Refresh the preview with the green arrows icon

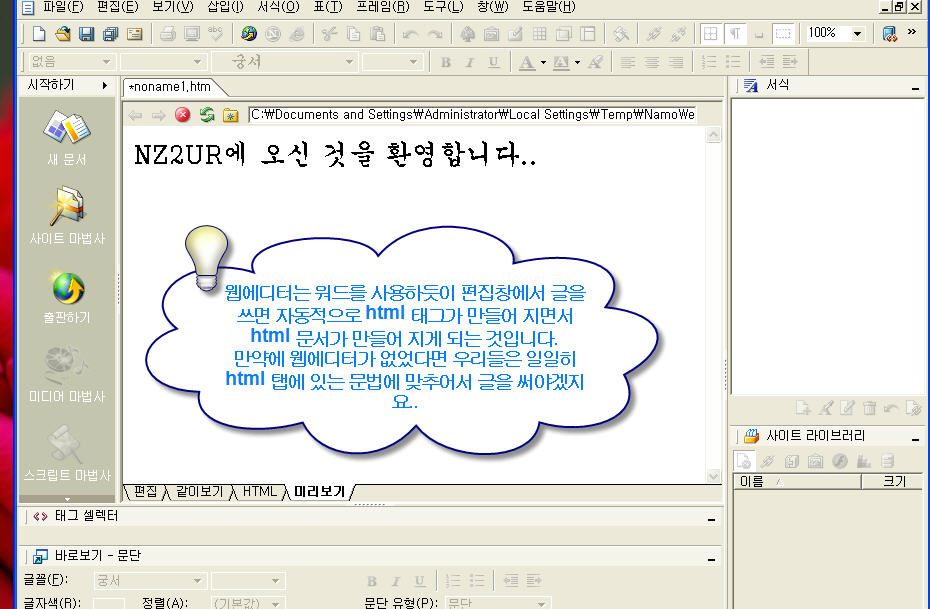206,114
